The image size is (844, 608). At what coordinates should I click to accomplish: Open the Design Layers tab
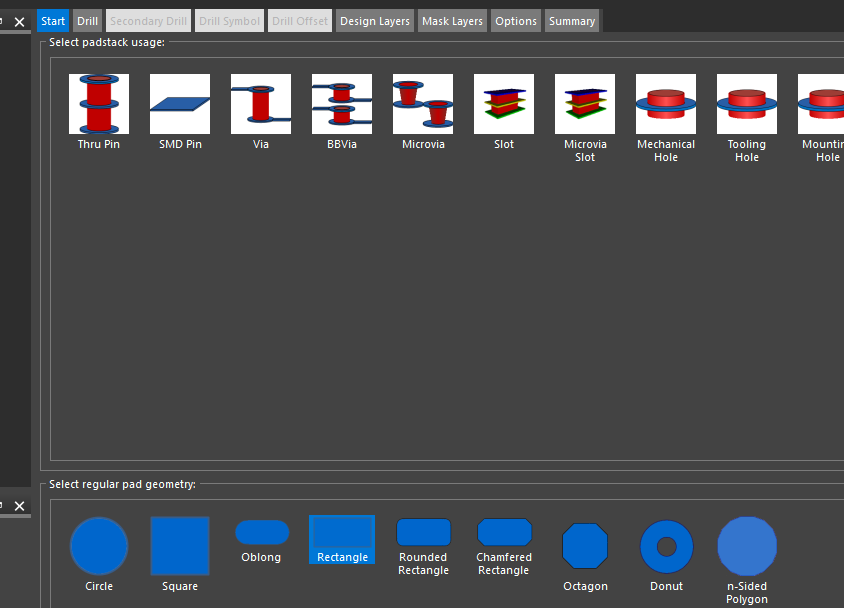click(375, 21)
